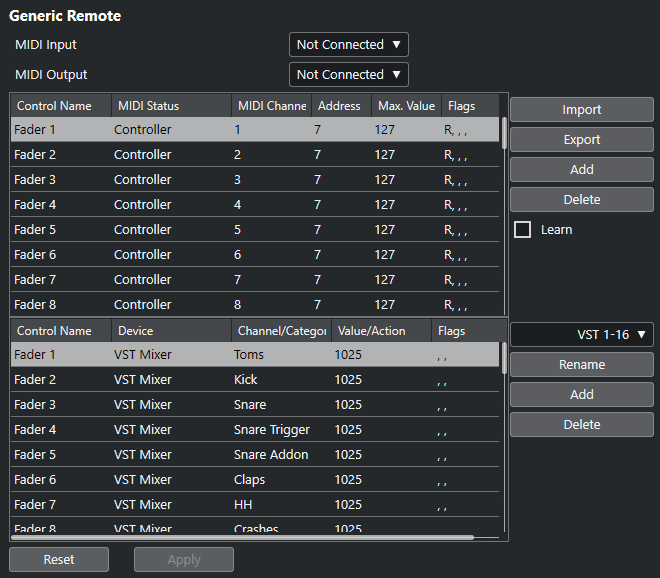The width and height of the screenshot is (660, 578).
Task: Click VST Mixer device for Fader 2
Action: [143, 379]
